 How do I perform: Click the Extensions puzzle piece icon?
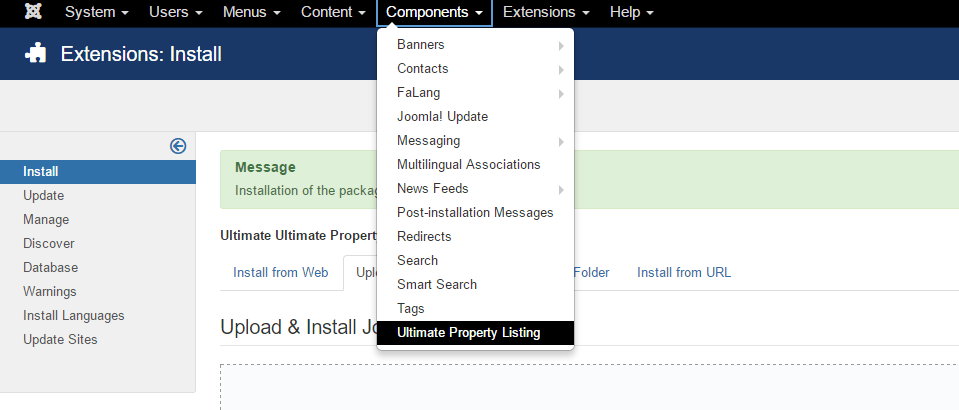pos(35,54)
